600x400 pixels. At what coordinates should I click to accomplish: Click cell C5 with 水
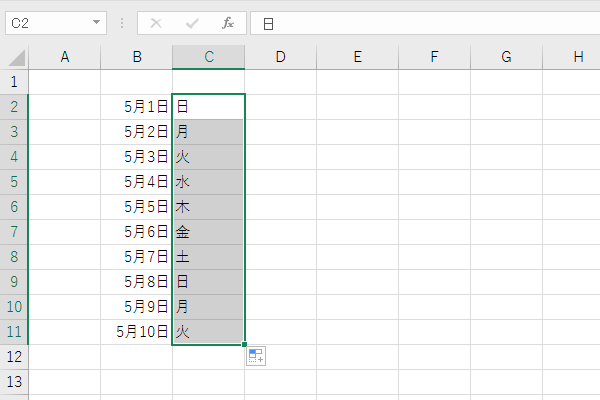(x=209, y=182)
